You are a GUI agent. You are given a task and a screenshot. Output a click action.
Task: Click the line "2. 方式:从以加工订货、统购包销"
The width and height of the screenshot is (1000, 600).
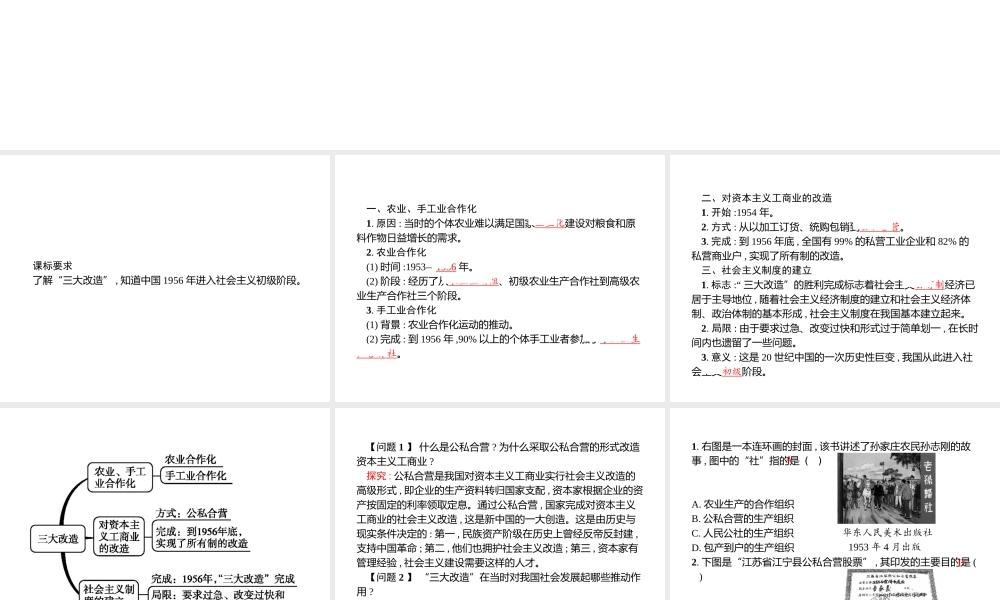tap(803, 227)
